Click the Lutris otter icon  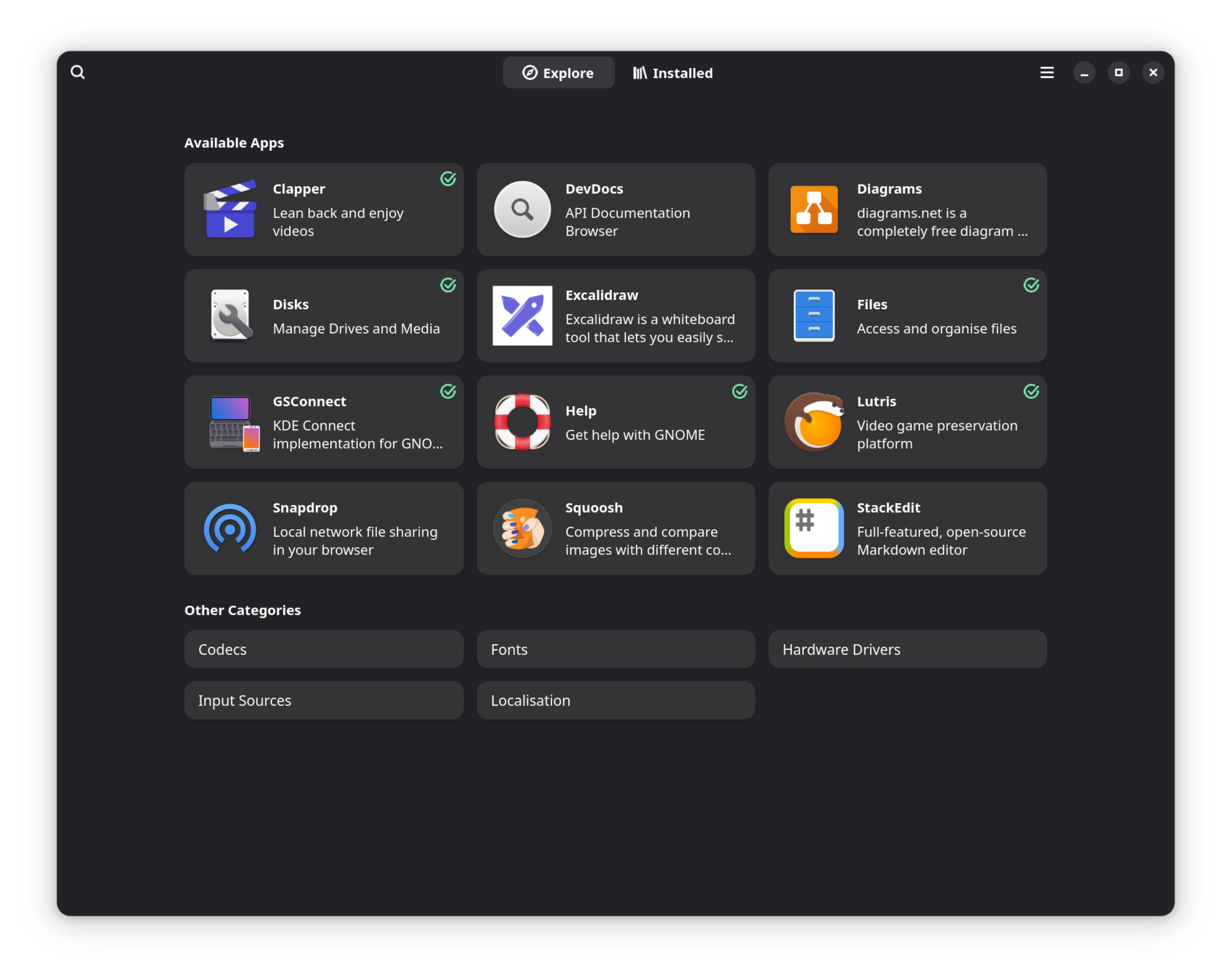click(x=814, y=422)
